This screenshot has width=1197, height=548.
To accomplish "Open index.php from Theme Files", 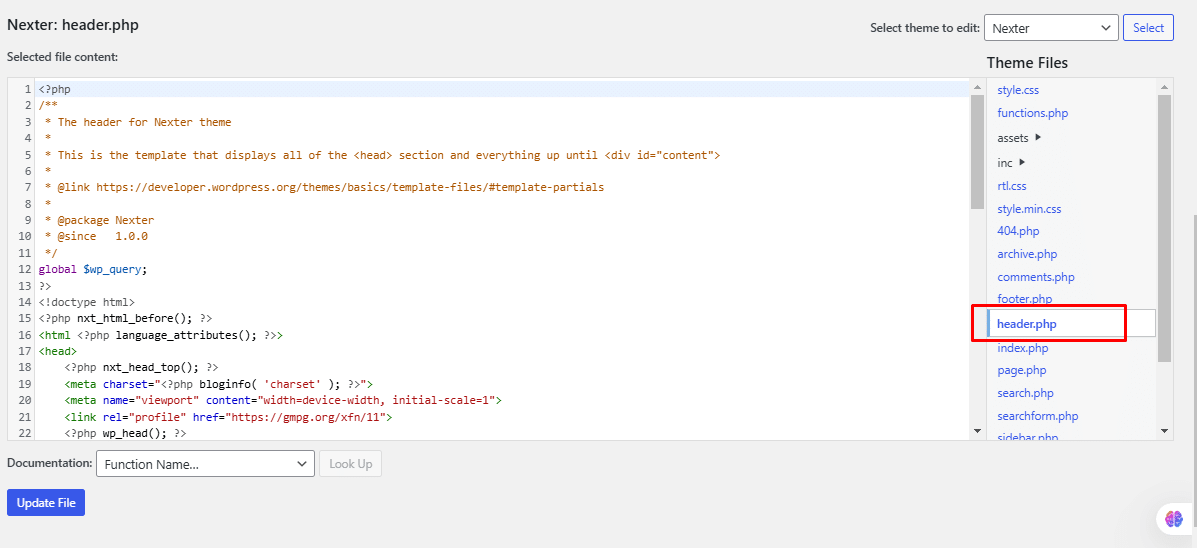I will [x=1022, y=348].
